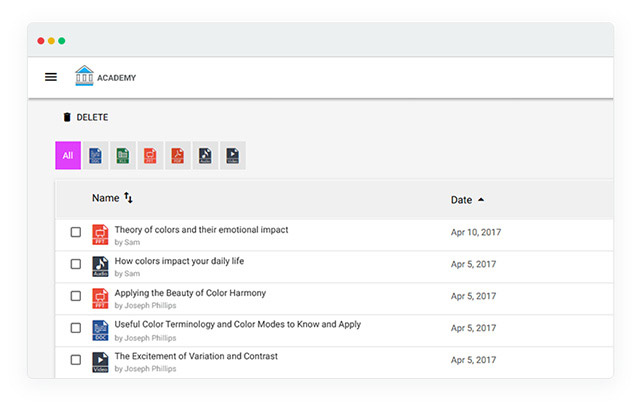Click 'by Sam' under How colors impact
The height and width of the screenshot is (410, 640).
click(127, 274)
